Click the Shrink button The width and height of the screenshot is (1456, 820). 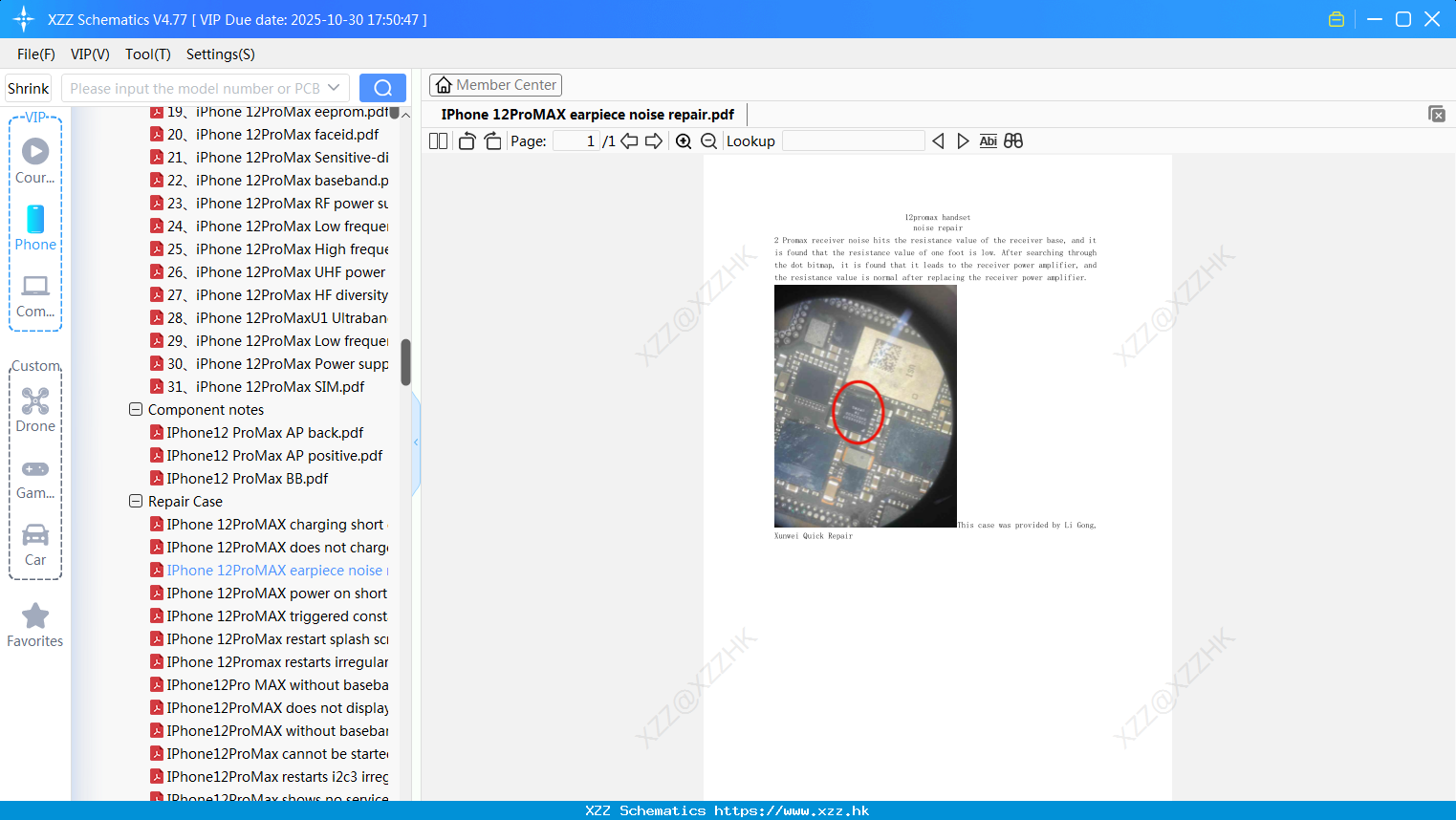pos(29,88)
